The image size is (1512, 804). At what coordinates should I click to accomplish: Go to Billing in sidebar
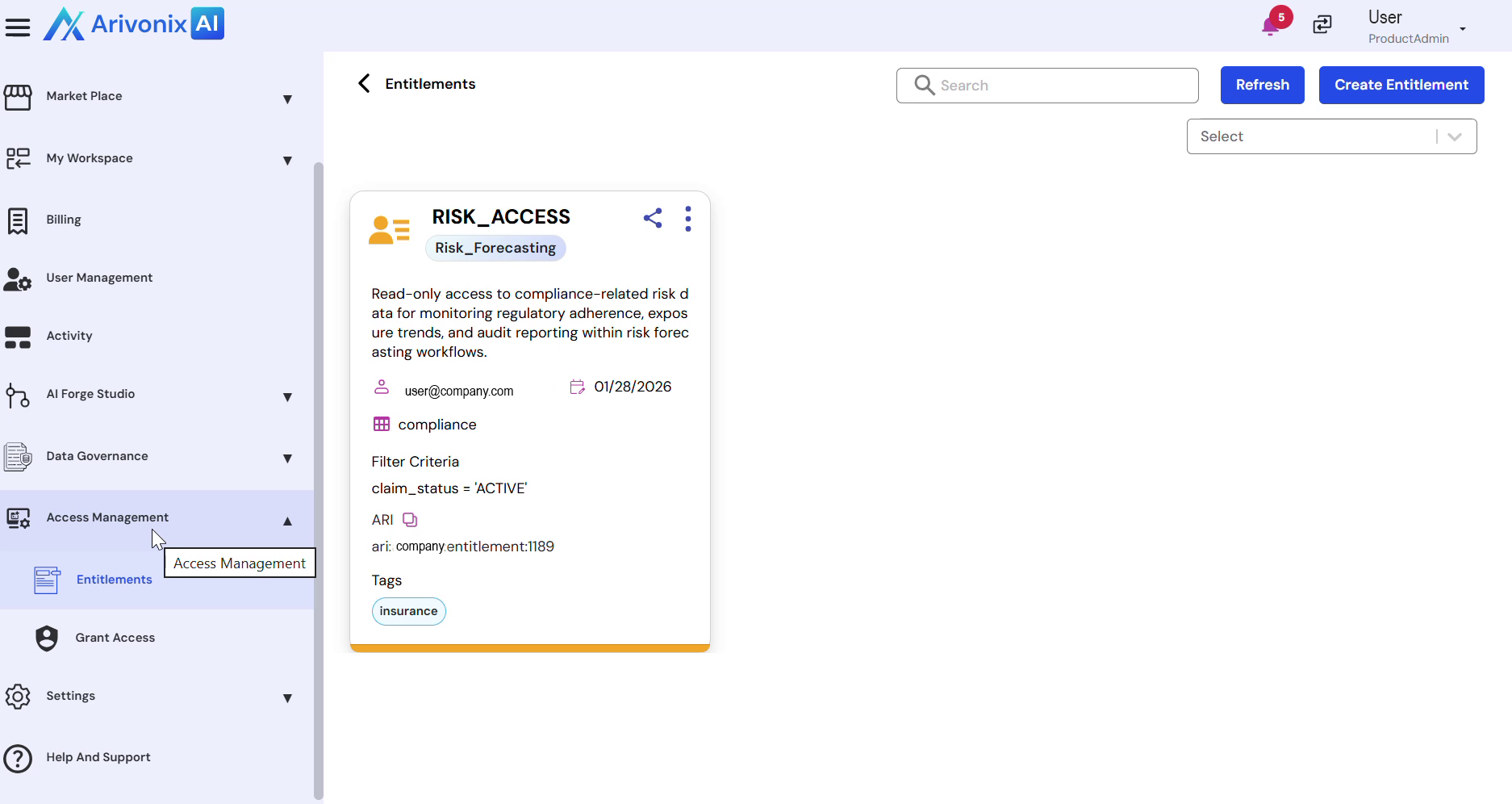coord(64,220)
